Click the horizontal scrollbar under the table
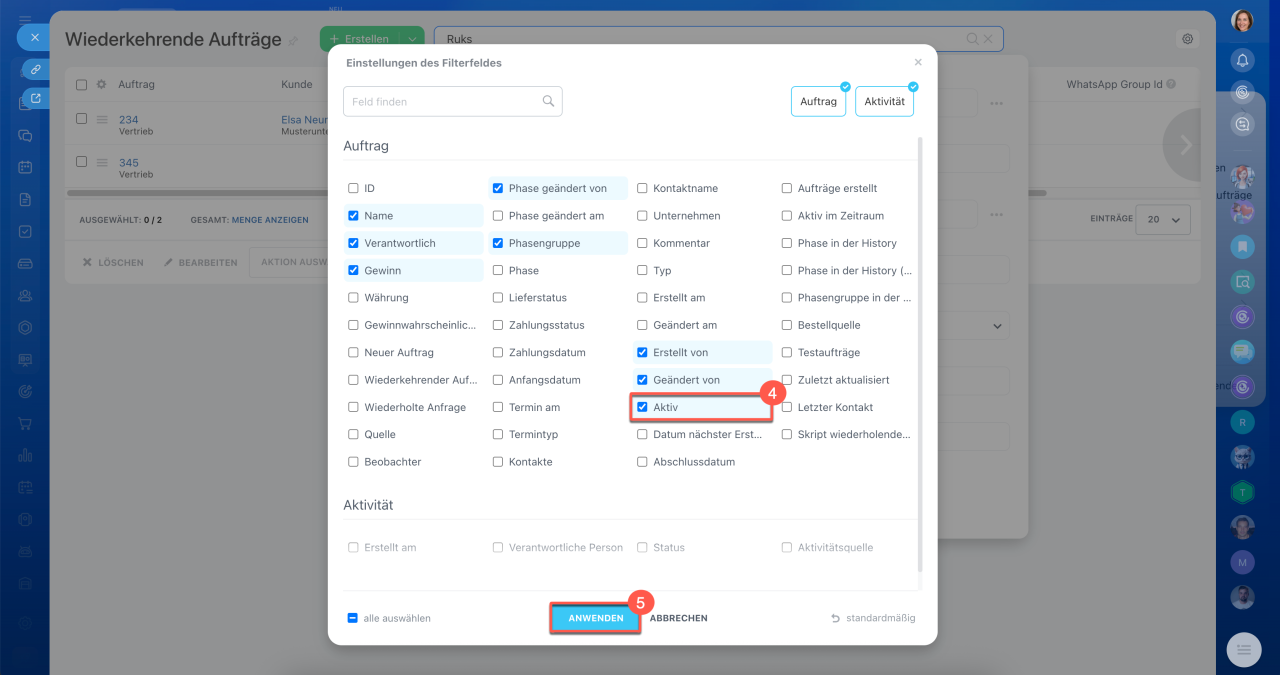The width and height of the screenshot is (1280, 675). [x=556, y=193]
